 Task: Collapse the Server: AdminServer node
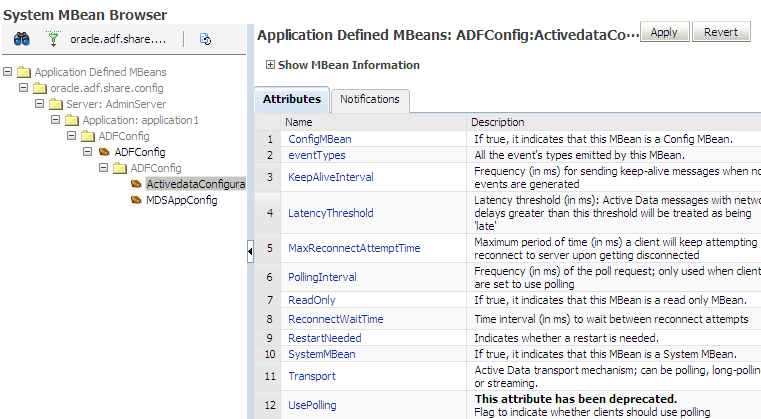[39, 104]
